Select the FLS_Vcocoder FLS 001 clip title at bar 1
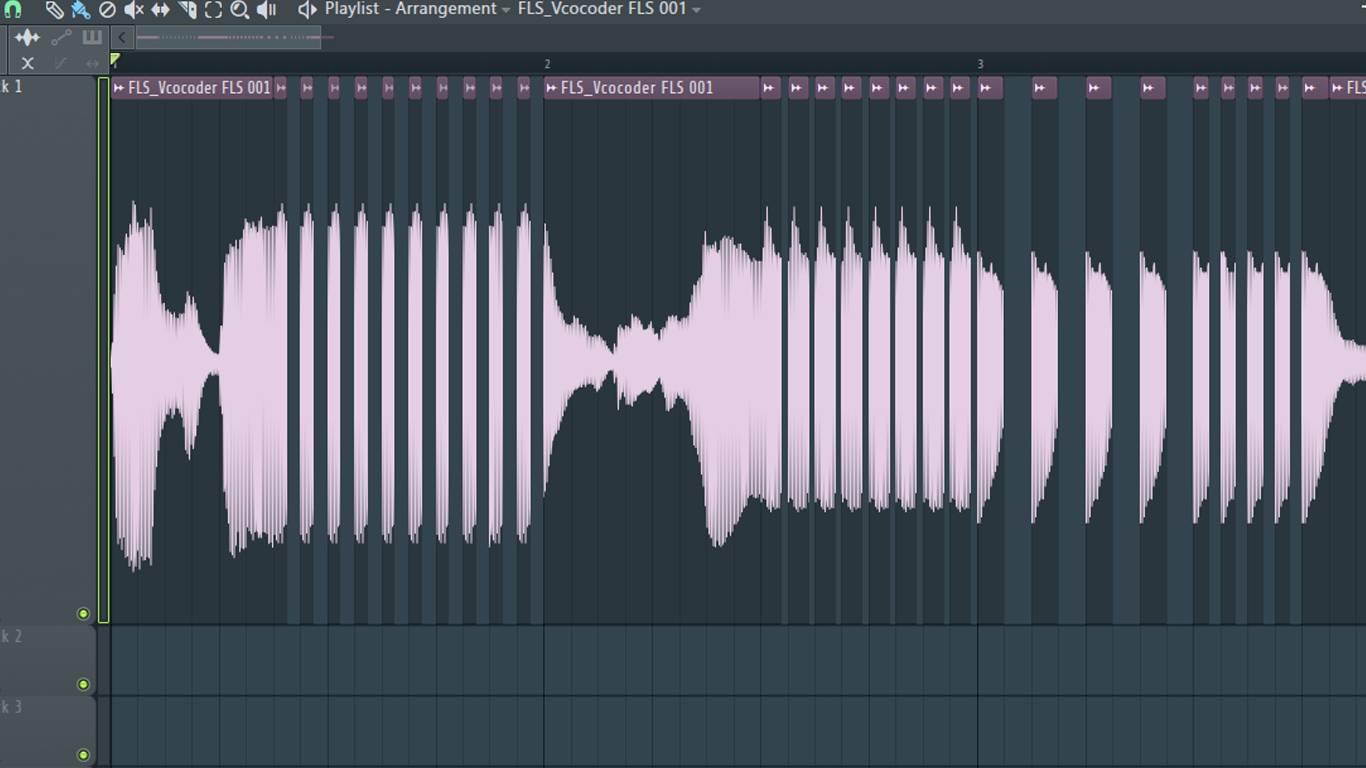Image resolution: width=1366 pixels, height=768 pixels. 199,88
